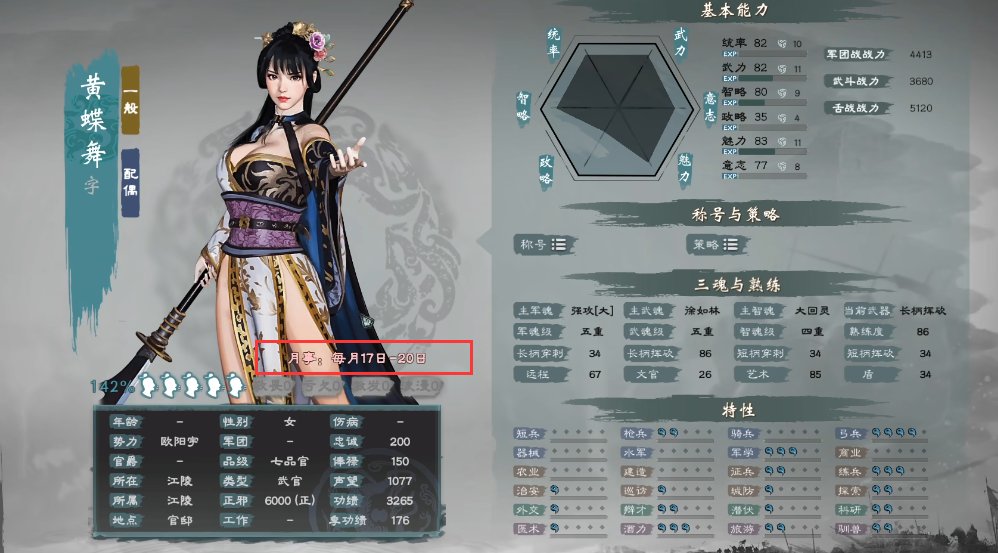Click the 潜力 trait label
Screen dimensions: 998x553
635,529
